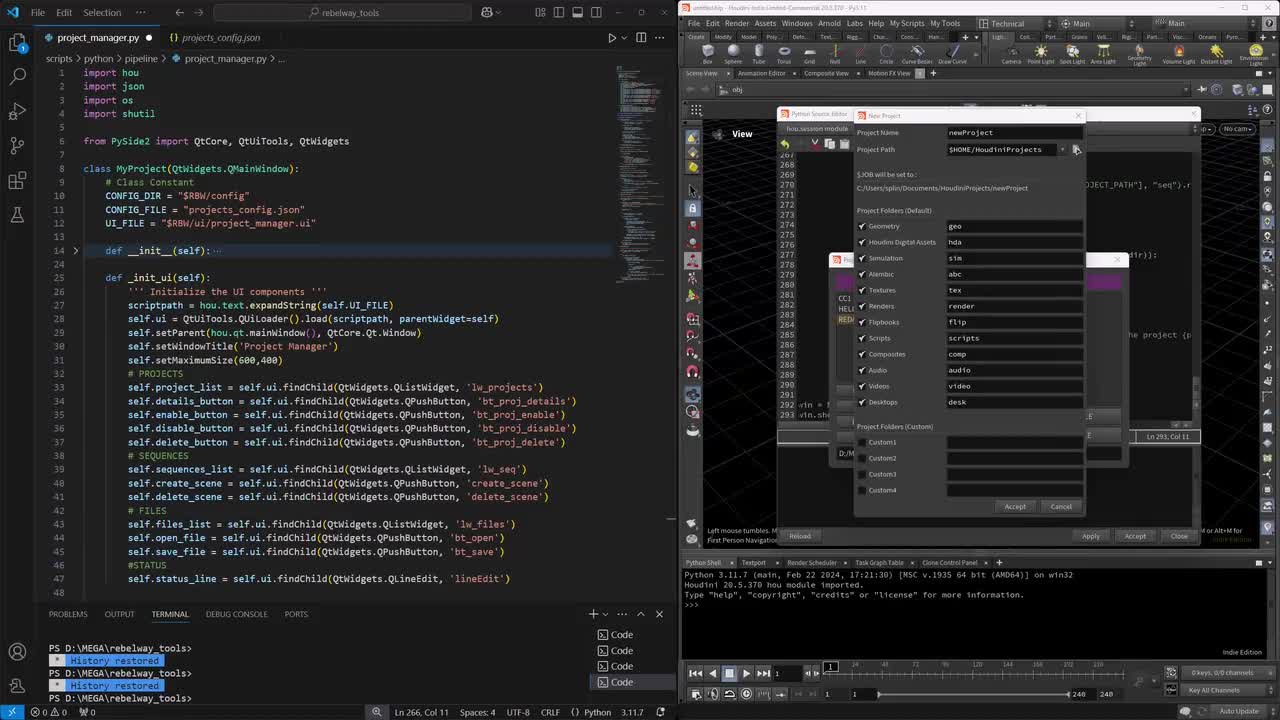Viewport: 1280px width, 720px height.
Task: Add a Distant Light in Houdini
Action: 1216,53
